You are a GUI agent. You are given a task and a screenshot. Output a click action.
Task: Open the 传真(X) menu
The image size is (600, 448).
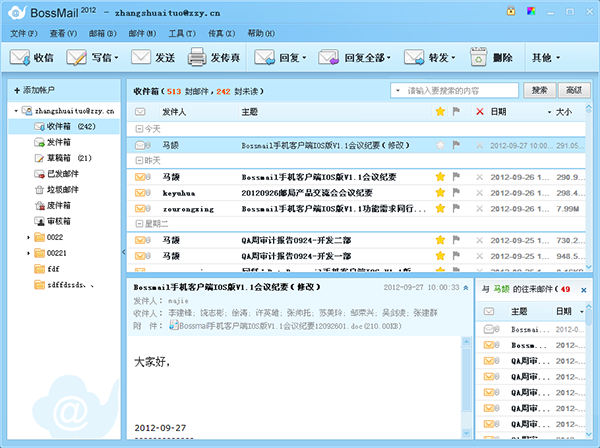tap(222, 34)
